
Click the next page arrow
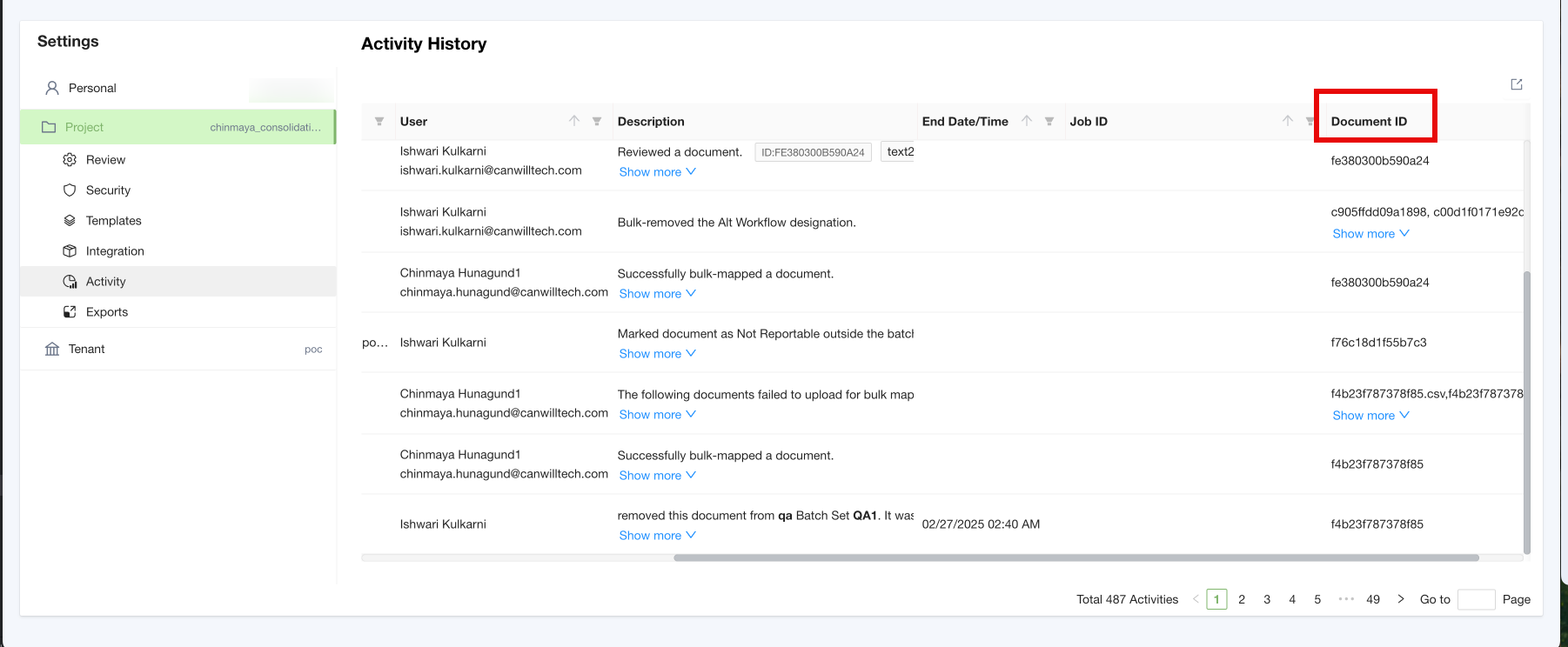tap(1401, 599)
